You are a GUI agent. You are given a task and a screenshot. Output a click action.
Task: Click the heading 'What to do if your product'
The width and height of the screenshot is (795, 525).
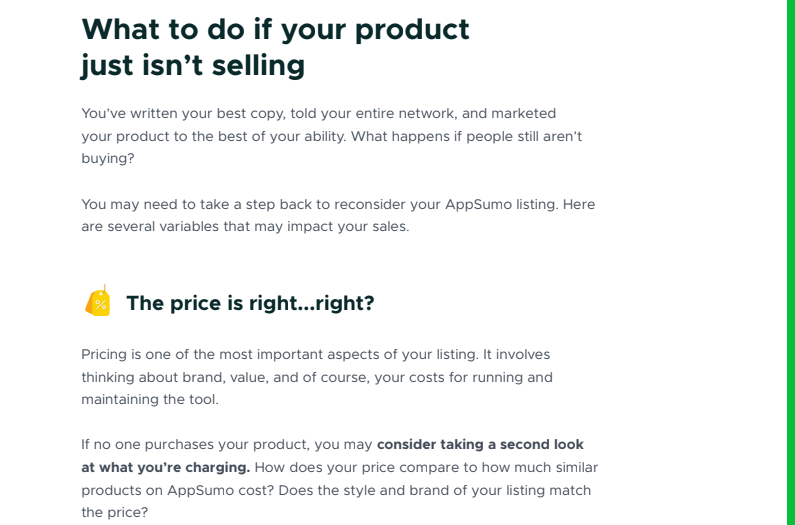(x=275, y=29)
